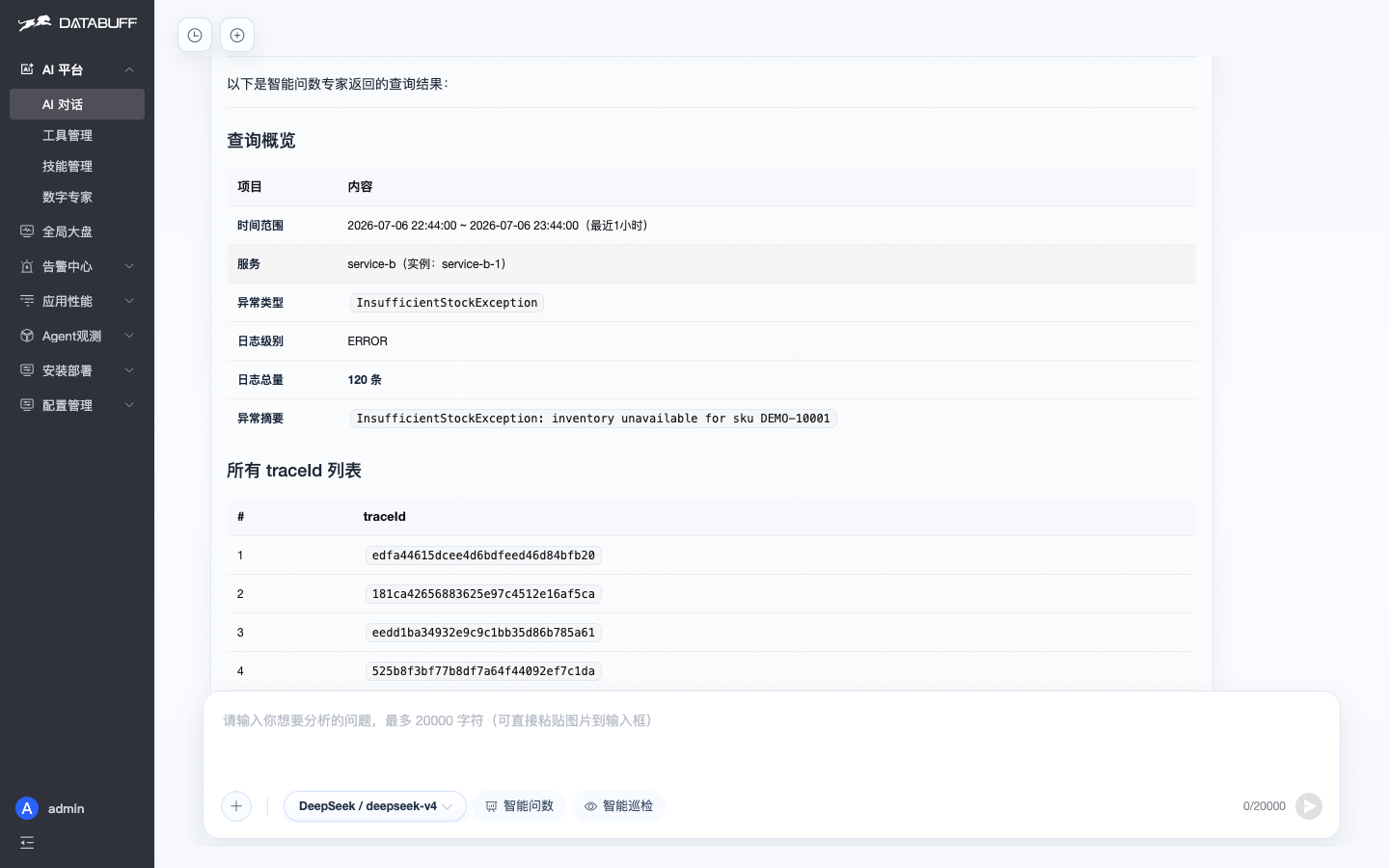The image size is (1389, 868).
Task: Toggle the 智能问数 mode
Action: (519, 806)
